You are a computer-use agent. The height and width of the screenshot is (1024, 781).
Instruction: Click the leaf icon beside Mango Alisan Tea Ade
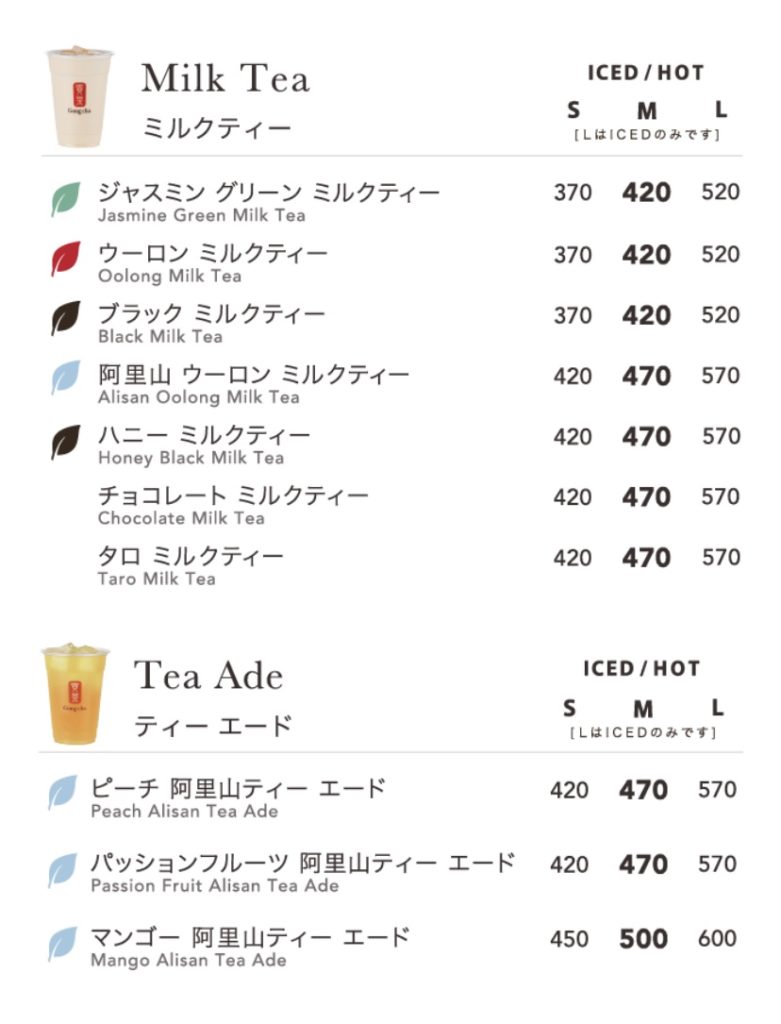click(62, 944)
